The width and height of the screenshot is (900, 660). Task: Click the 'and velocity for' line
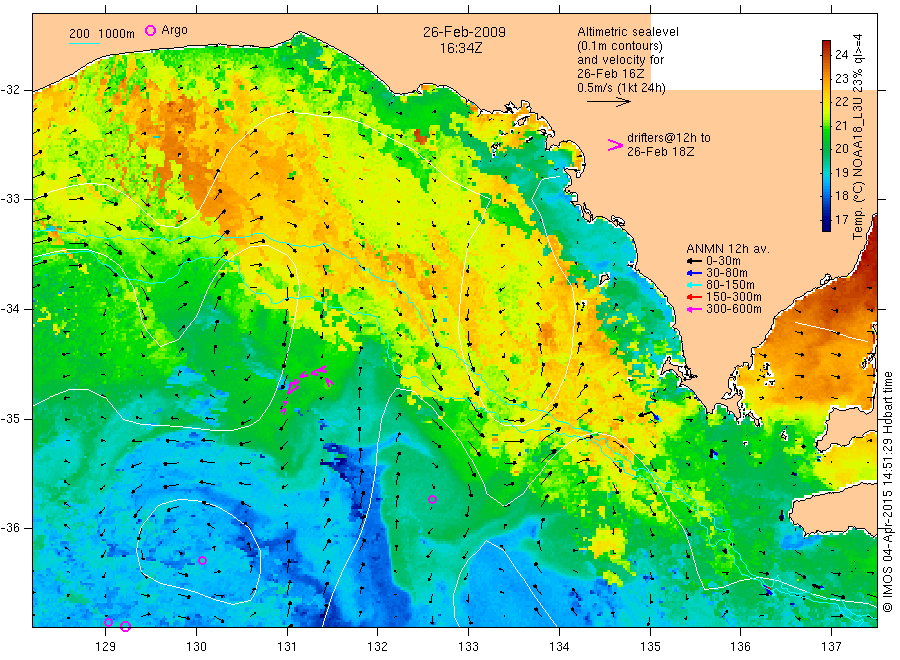coord(620,60)
